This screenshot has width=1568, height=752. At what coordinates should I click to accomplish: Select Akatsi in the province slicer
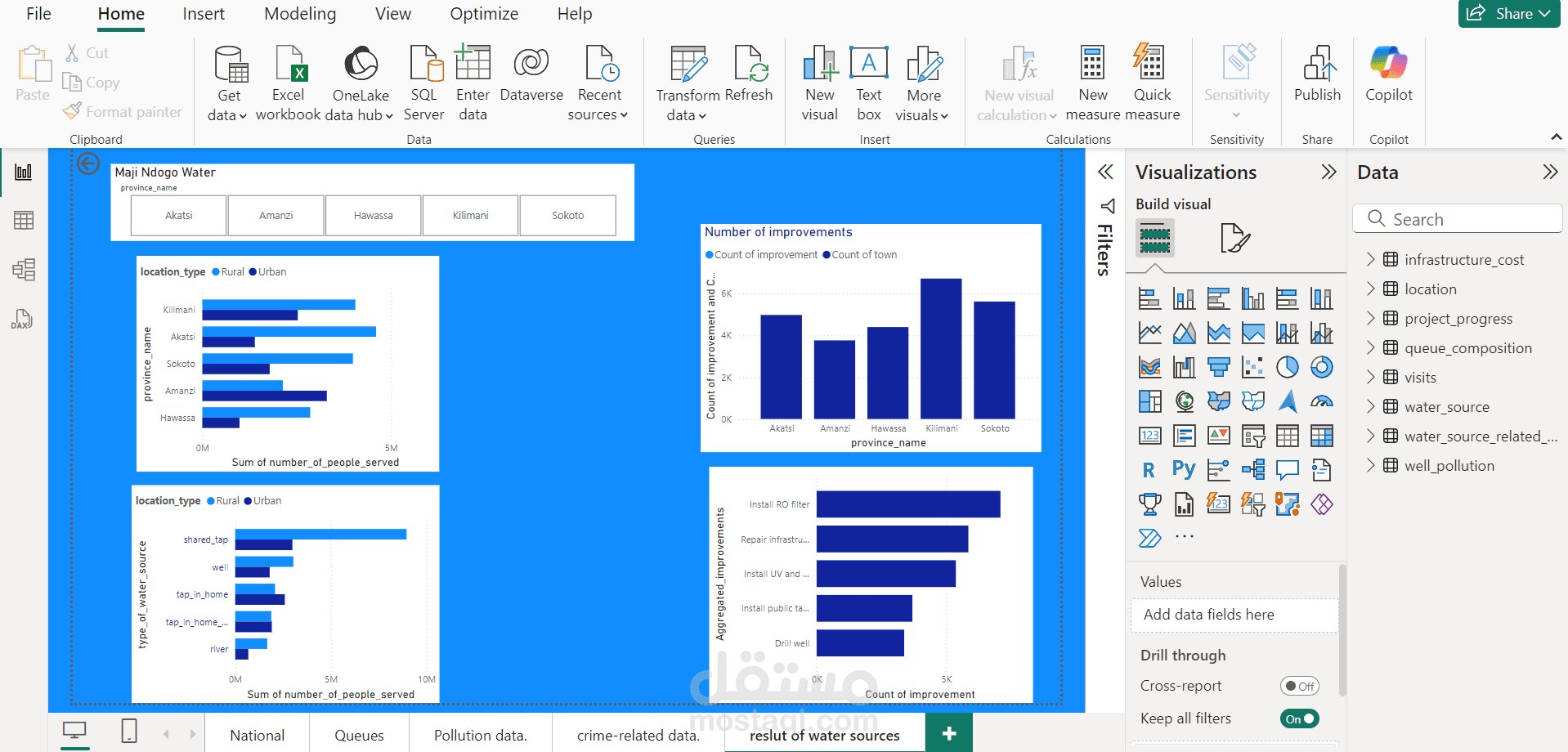click(179, 216)
